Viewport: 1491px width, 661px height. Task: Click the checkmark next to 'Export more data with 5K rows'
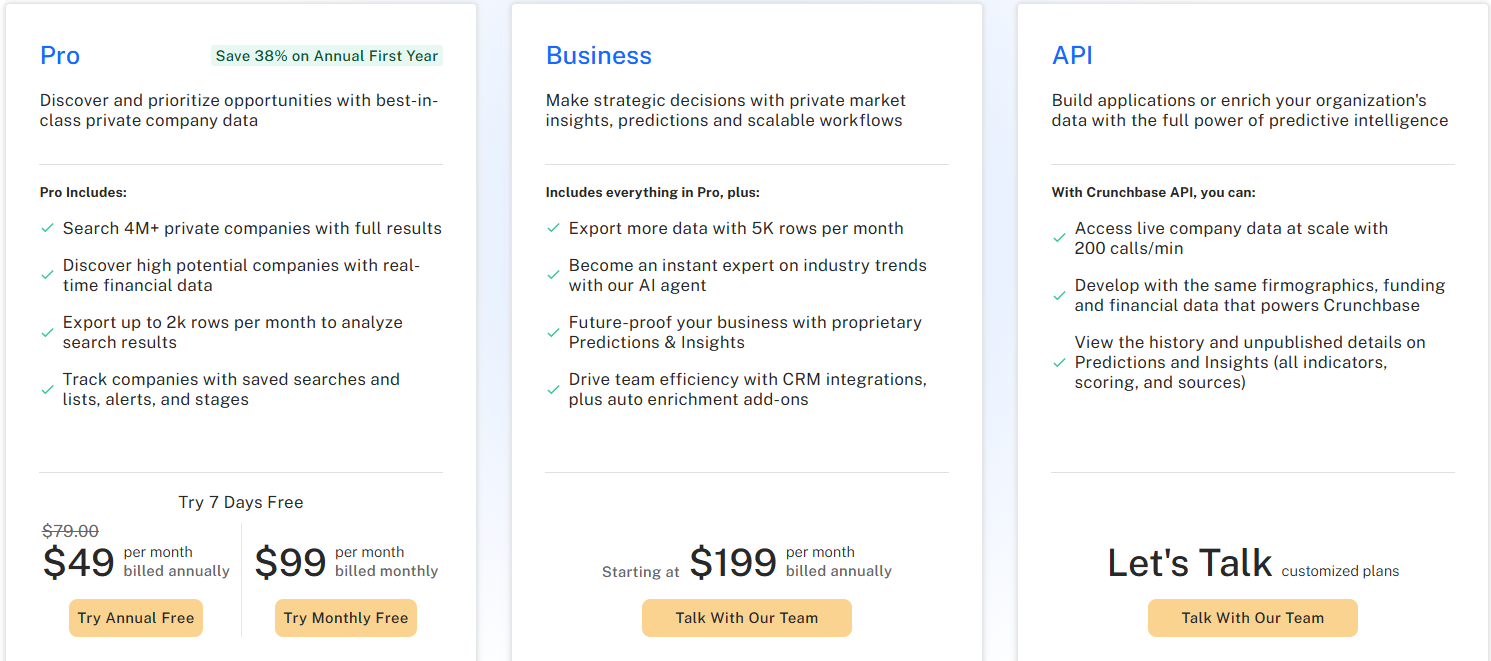[553, 228]
